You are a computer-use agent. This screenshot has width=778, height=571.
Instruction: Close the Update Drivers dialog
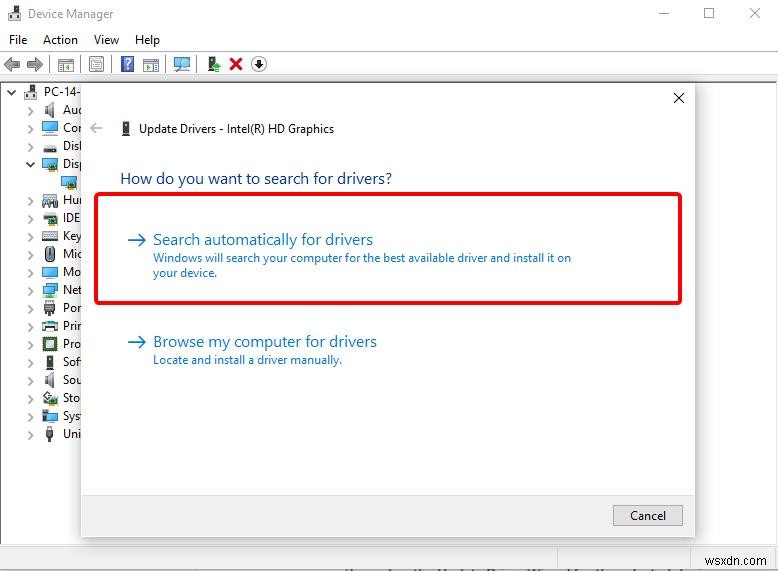(x=679, y=98)
